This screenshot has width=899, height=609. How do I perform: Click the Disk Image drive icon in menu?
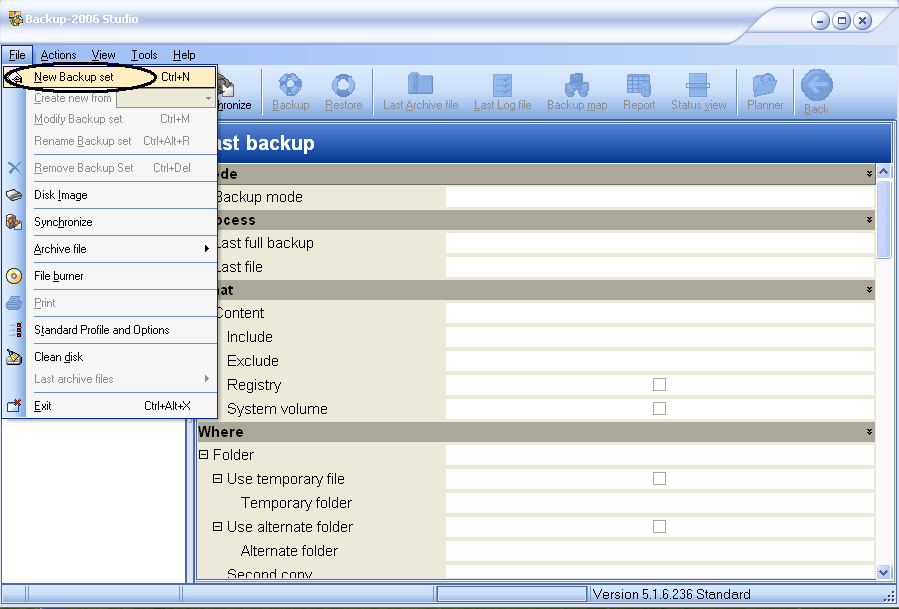click(14, 195)
